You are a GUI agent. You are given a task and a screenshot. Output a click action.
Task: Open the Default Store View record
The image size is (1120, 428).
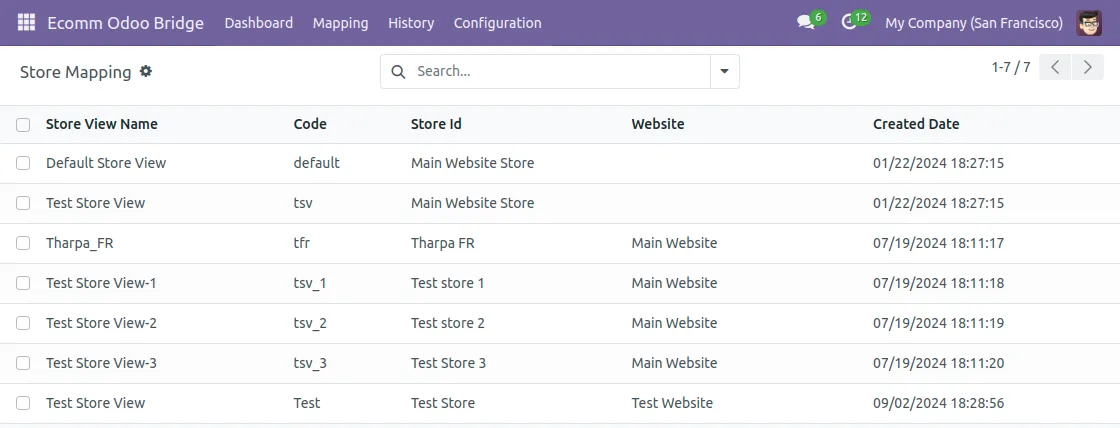click(106, 163)
